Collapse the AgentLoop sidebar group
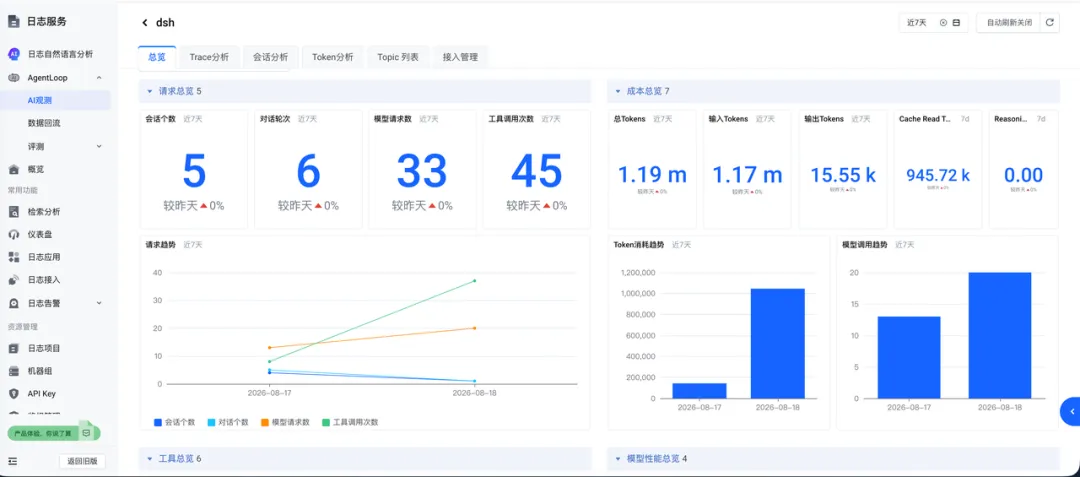The image size is (1080, 477). (x=98, y=78)
